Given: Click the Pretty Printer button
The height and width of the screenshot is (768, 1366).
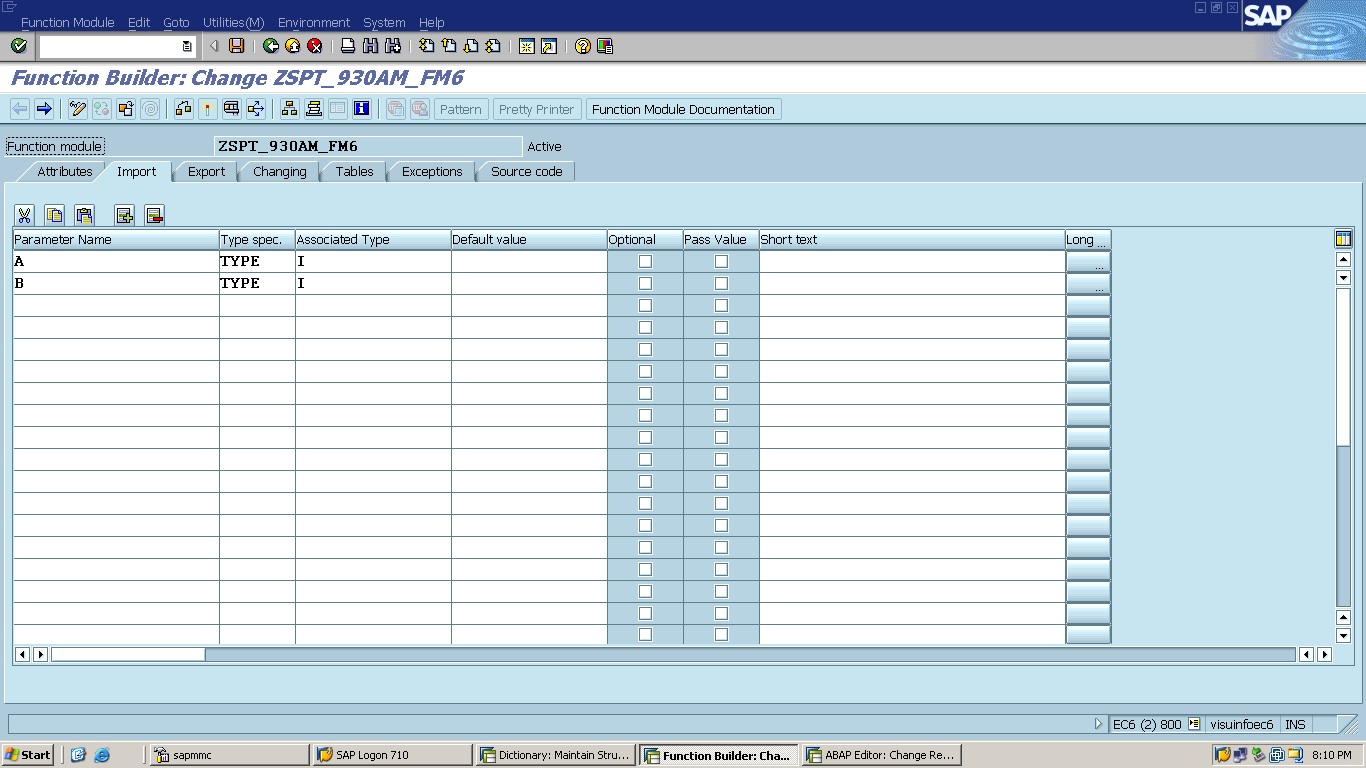Looking at the screenshot, I should click(x=536, y=109).
